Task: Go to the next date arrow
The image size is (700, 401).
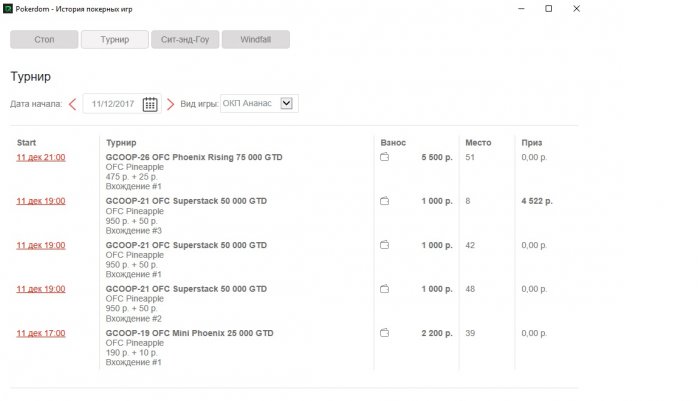Action: tap(170, 103)
